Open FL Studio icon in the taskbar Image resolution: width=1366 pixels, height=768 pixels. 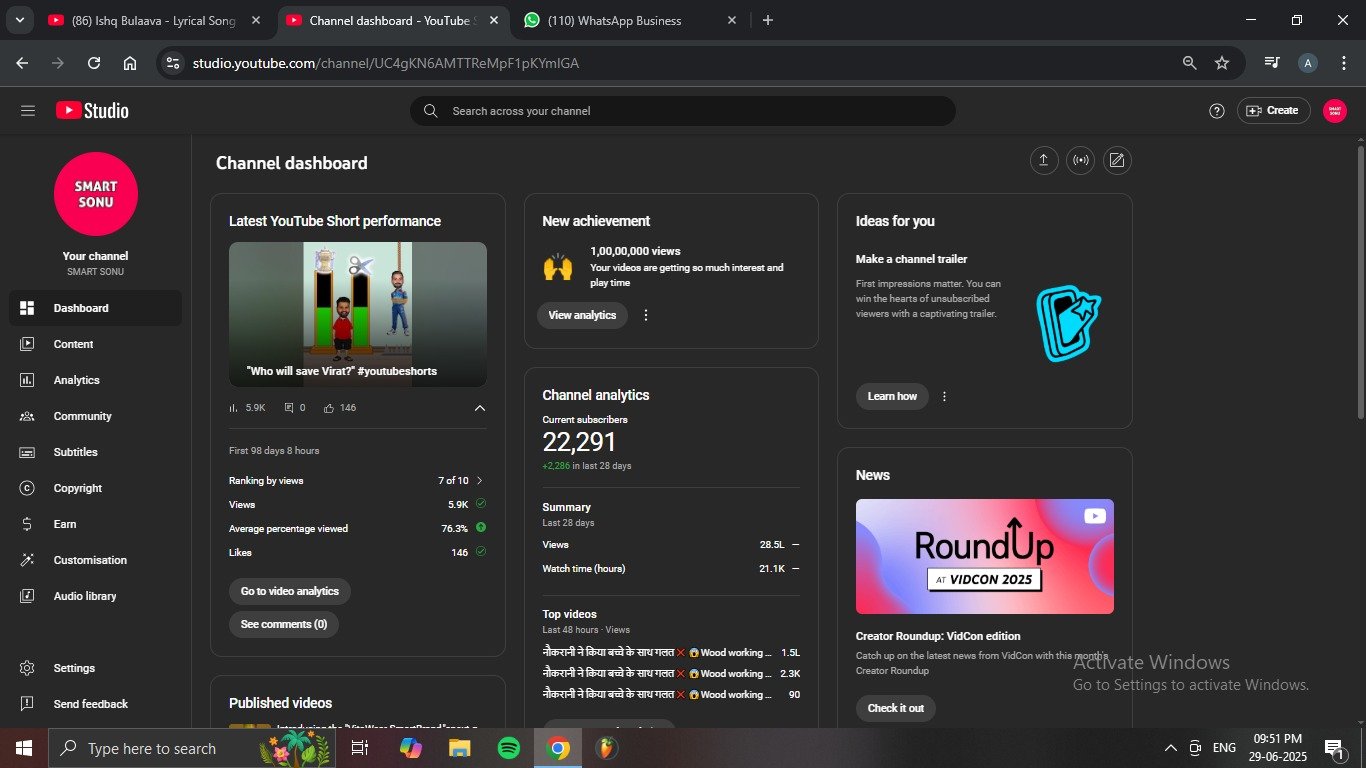pyautogui.click(x=606, y=748)
